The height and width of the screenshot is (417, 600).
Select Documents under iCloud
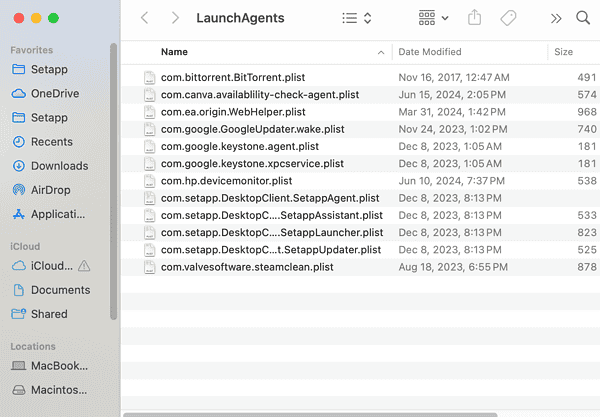[60, 290]
